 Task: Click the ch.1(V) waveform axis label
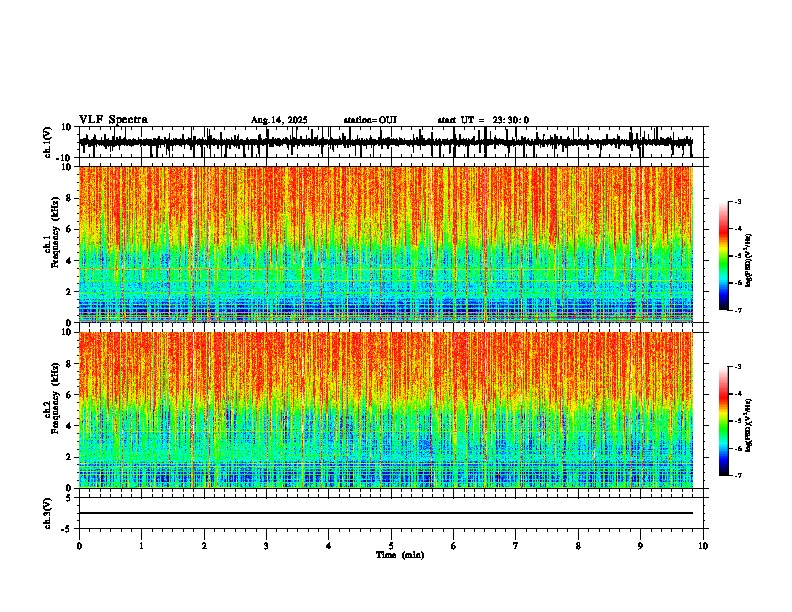tap(48, 142)
